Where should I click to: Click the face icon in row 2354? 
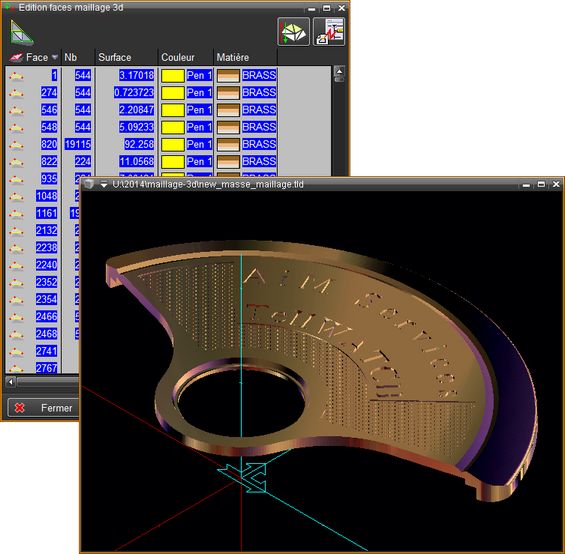click(x=16, y=300)
